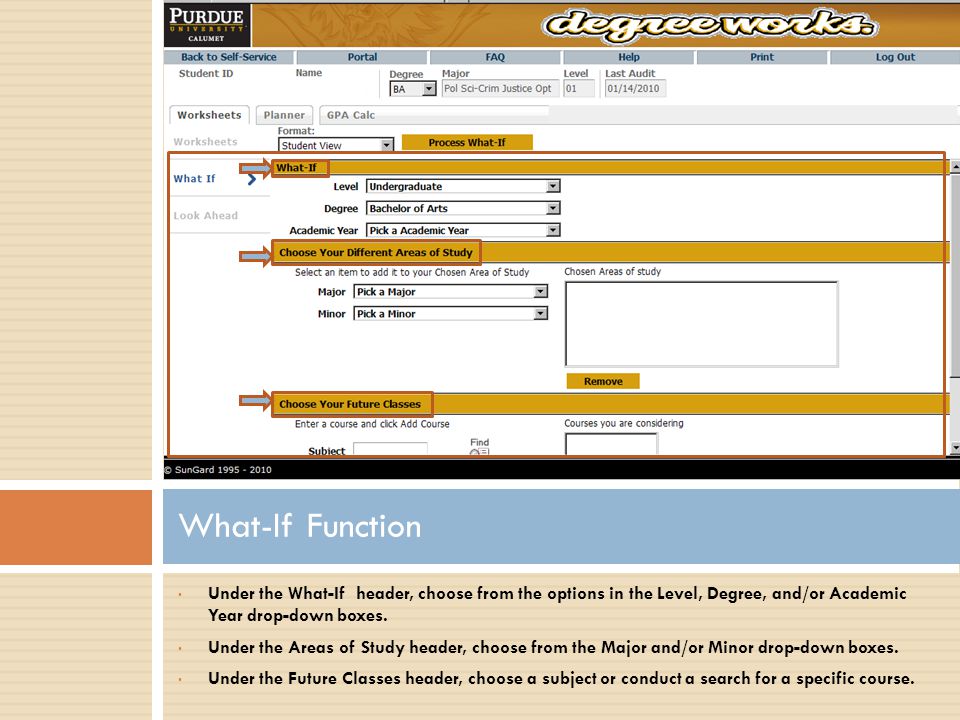This screenshot has width=960, height=720.
Task: Click the What-If Function slide title
Action: pos(300,526)
